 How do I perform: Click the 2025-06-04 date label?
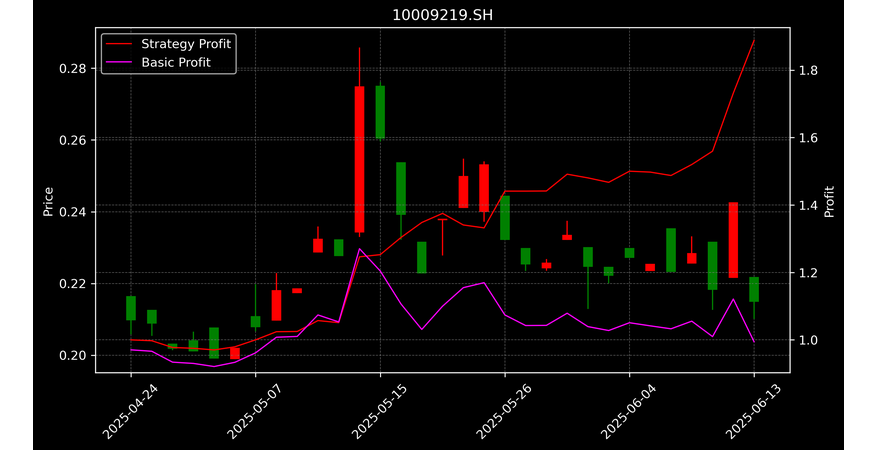[x=627, y=411]
